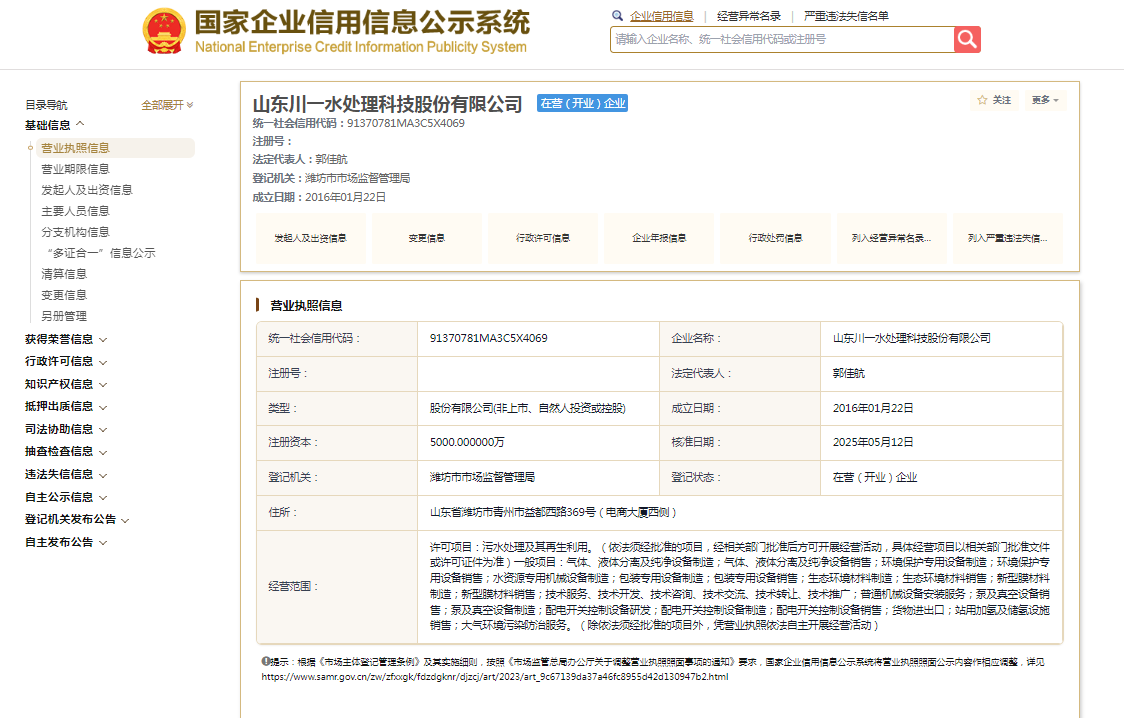Select the 严重违法失信名单 search tab
The width and height of the screenshot is (1124, 718).
click(x=846, y=16)
